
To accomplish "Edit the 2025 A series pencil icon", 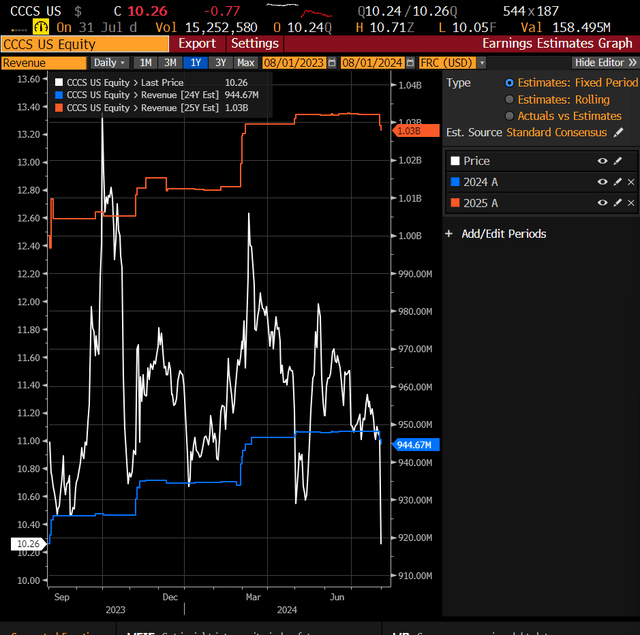I will pos(618,203).
